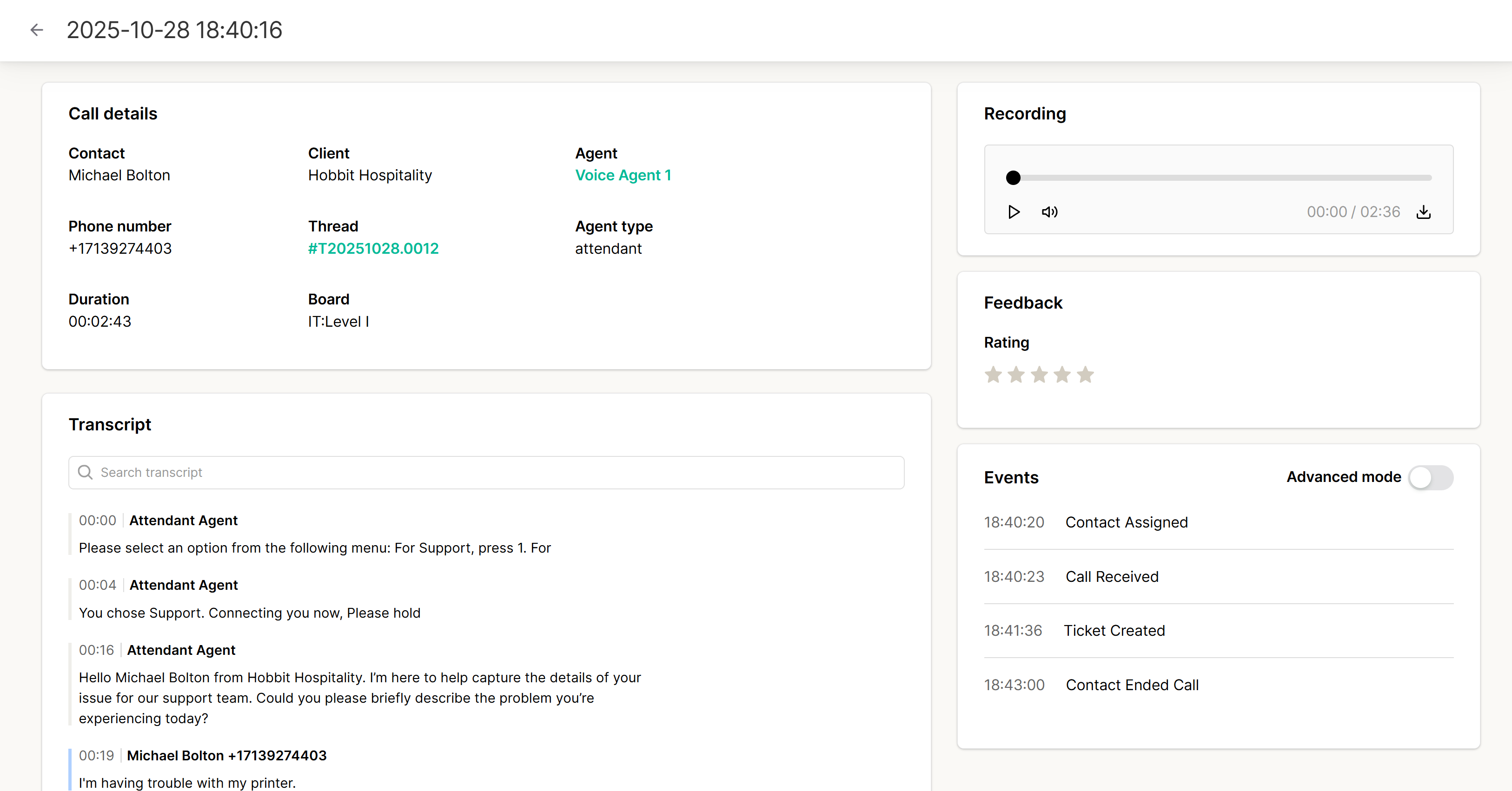Select the Call Received event
This screenshot has height=791, width=1512.
(1112, 577)
